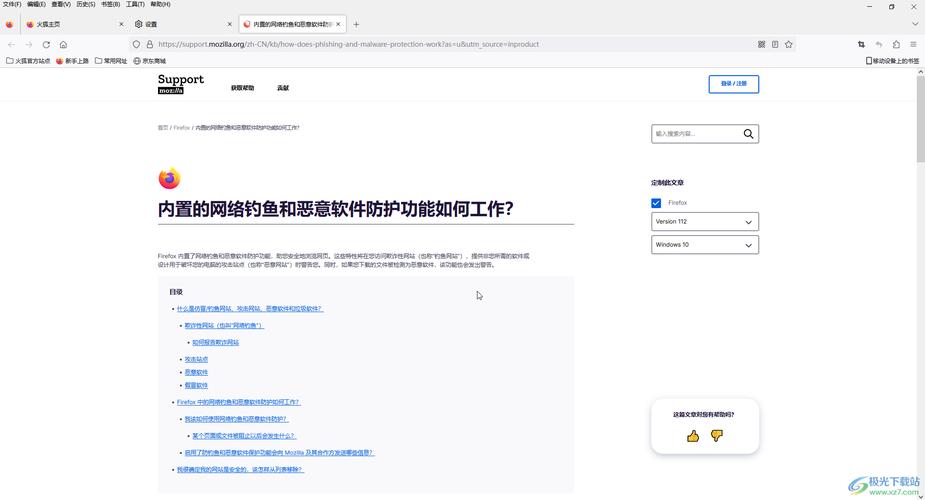Switch to the 火狐主页 tab

coord(74,24)
